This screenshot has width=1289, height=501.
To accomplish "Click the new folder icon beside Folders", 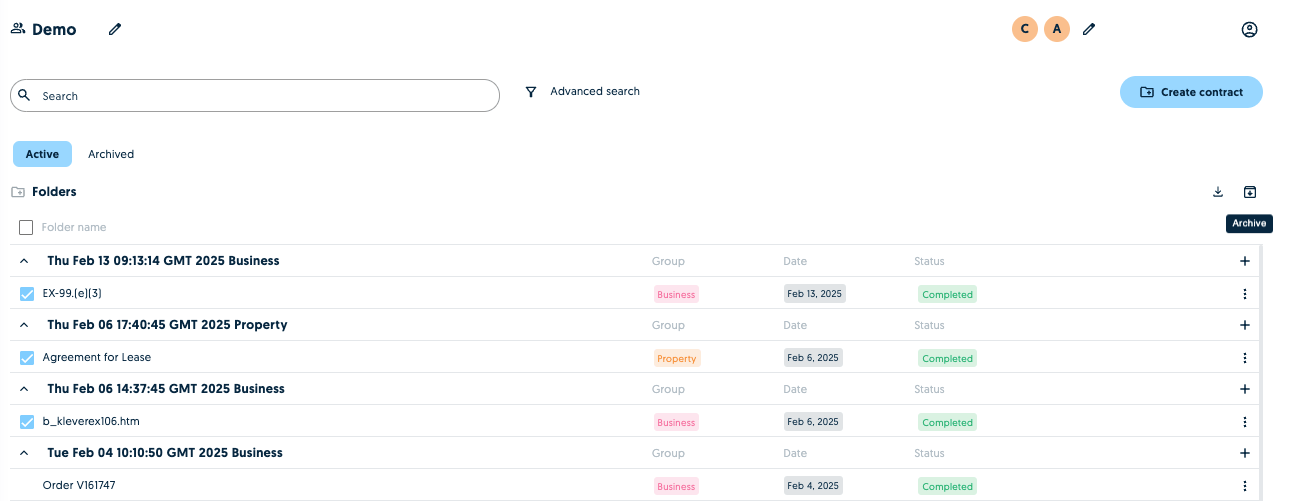I will tap(18, 192).
